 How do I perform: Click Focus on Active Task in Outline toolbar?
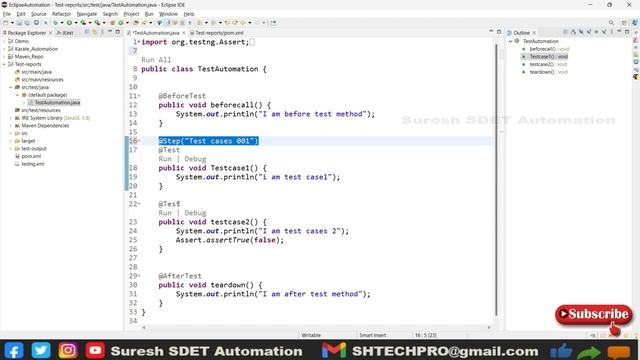(565, 32)
